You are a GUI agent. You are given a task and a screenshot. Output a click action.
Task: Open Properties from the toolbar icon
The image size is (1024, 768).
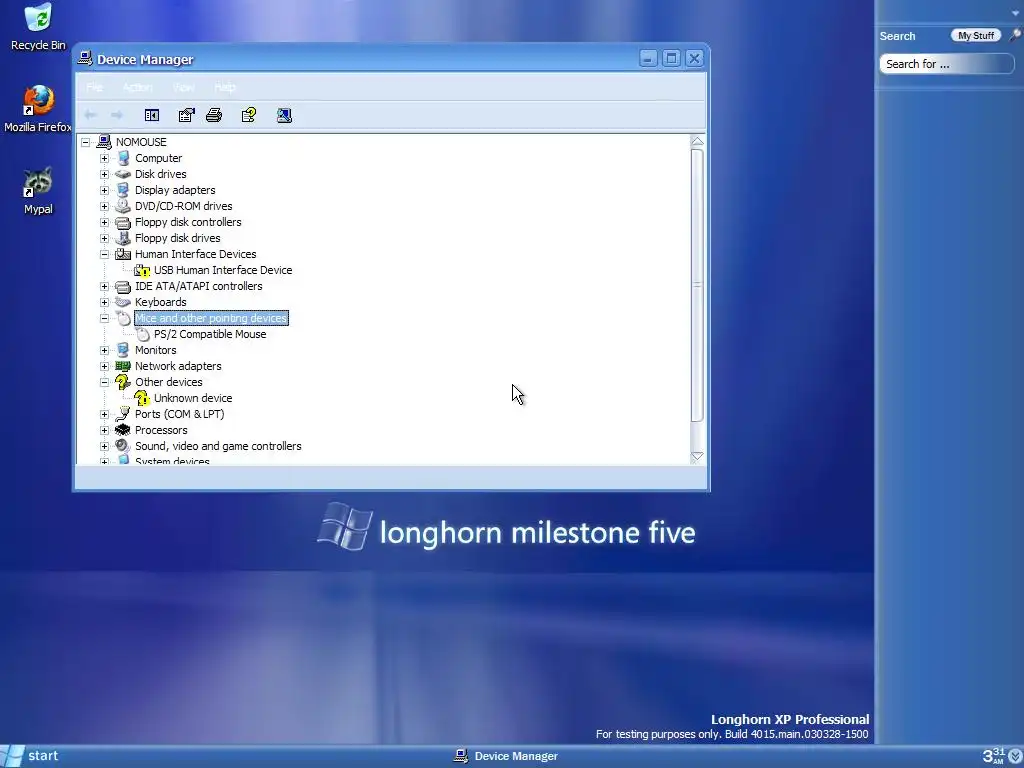pos(186,116)
